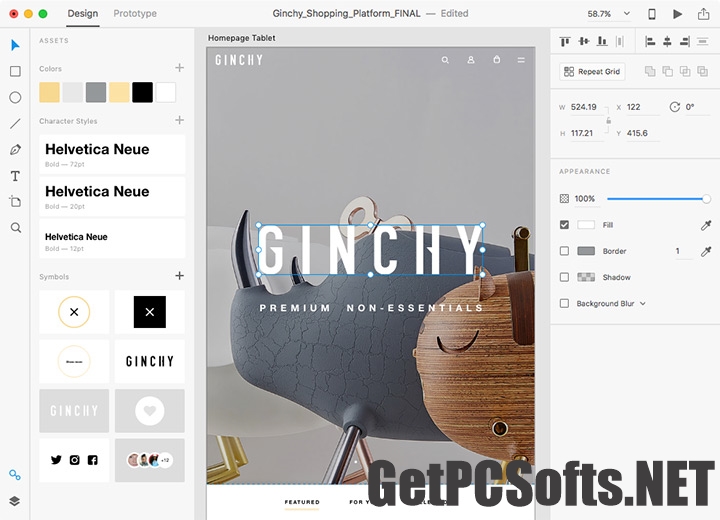
Task: Add a new character style
Action: click(180, 120)
